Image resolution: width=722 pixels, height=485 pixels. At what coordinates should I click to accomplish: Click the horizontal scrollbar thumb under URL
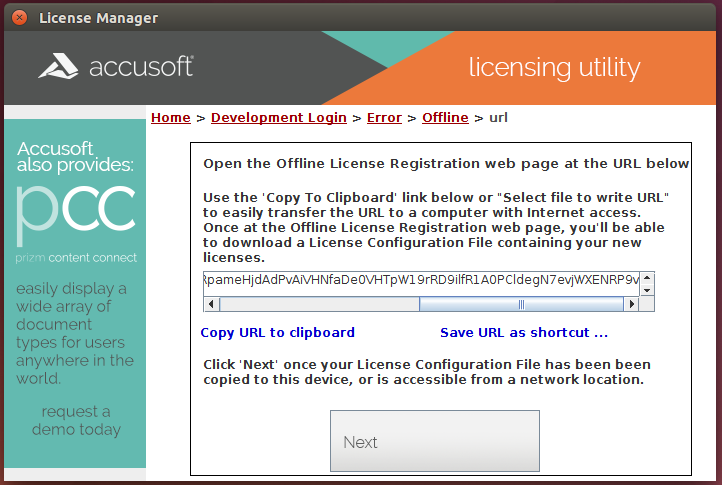[520, 304]
